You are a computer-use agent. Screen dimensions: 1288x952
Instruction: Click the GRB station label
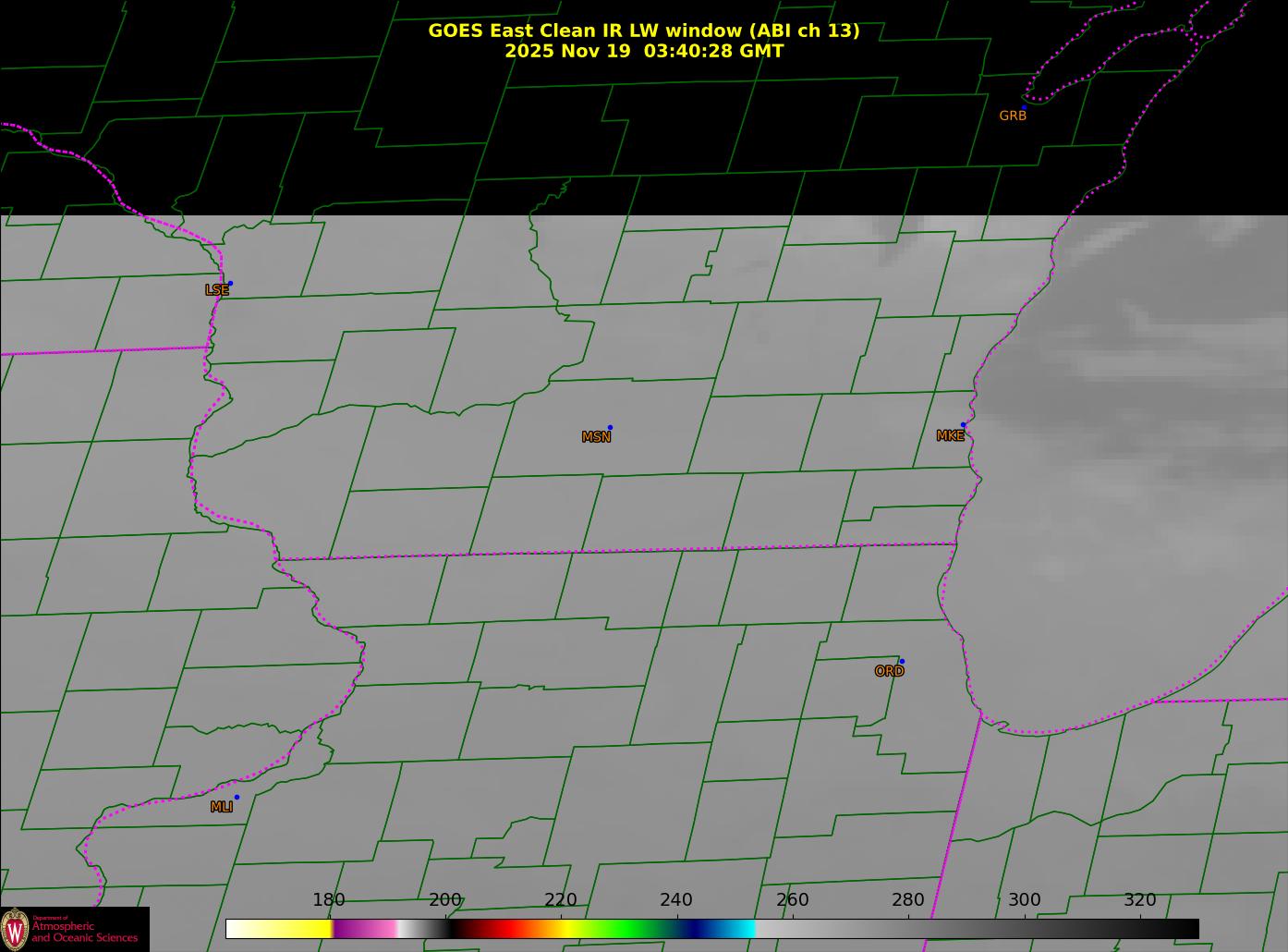click(1013, 116)
